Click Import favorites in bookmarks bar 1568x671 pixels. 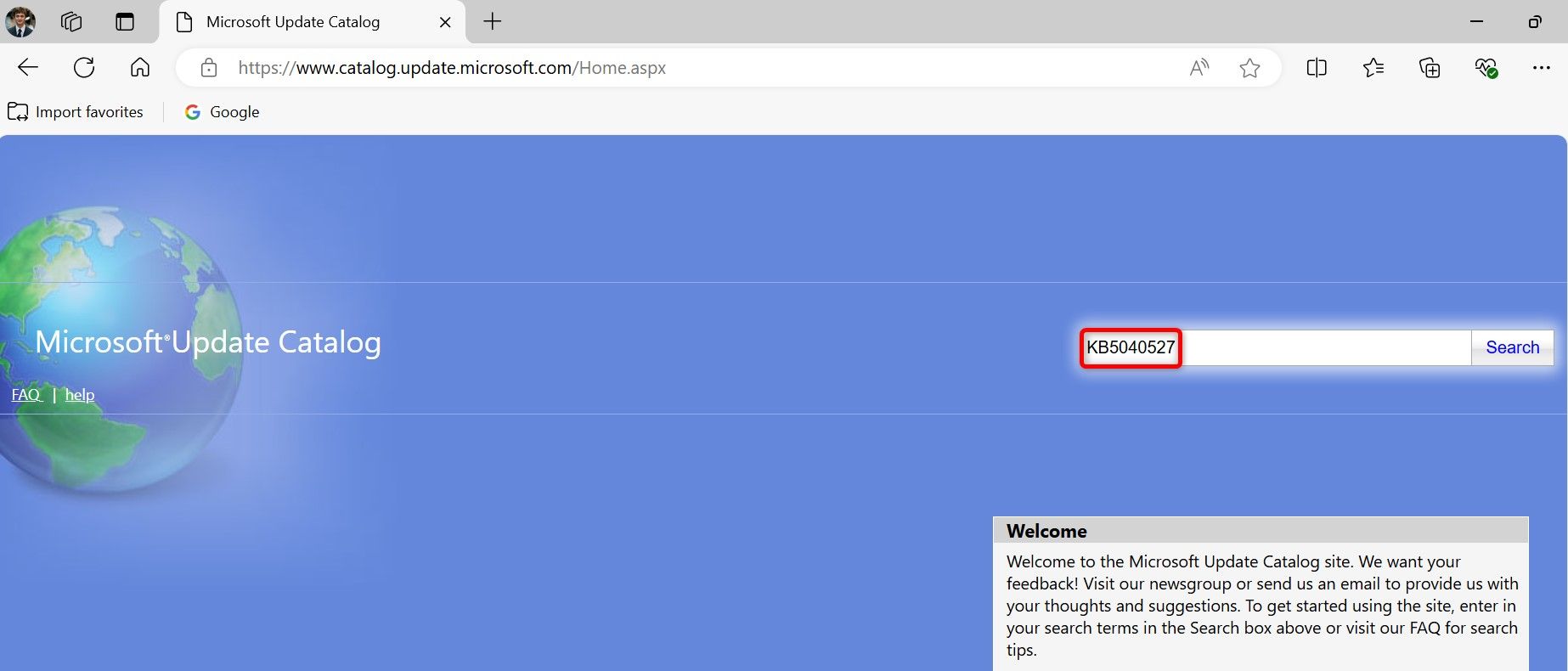[x=76, y=112]
